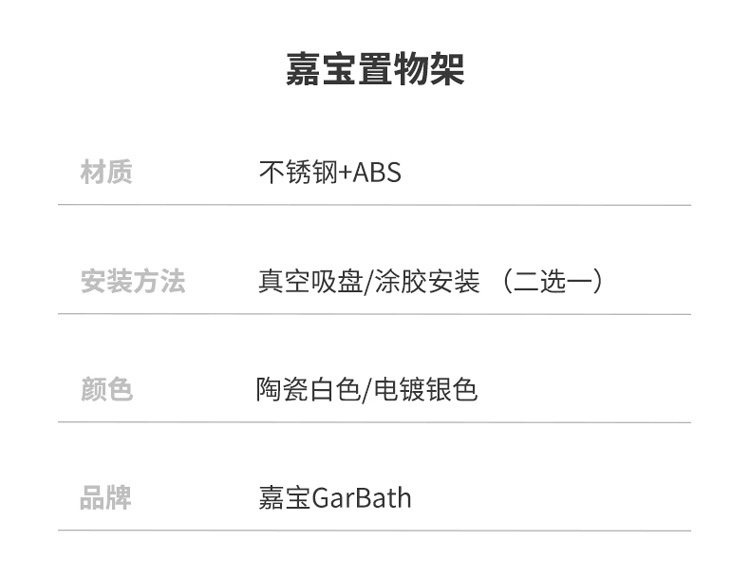Click the divider line below 安装方法 row
Screen dimensions: 750x576
(x=374, y=314)
